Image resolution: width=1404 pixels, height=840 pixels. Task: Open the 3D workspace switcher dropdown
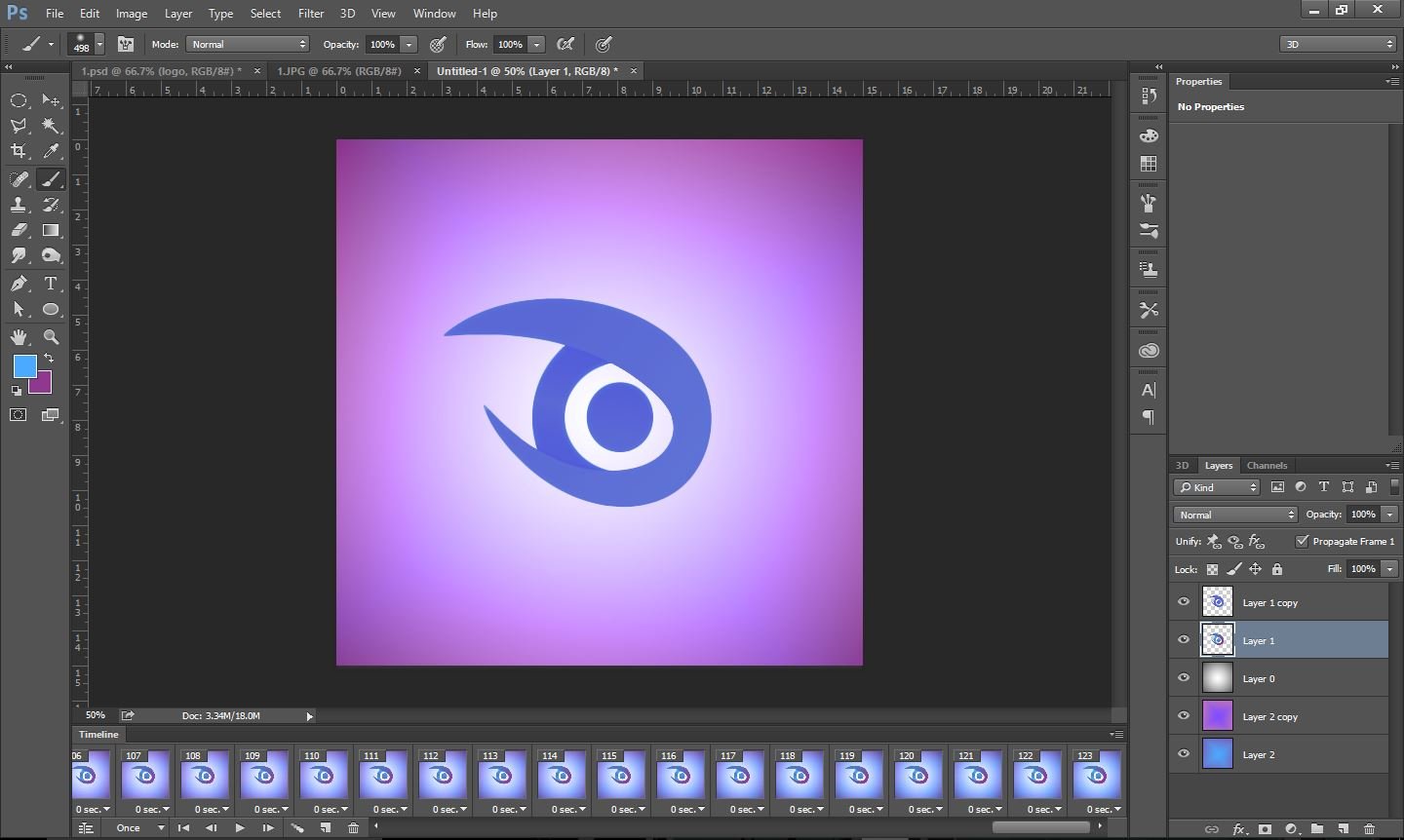[x=1338, y=44]
